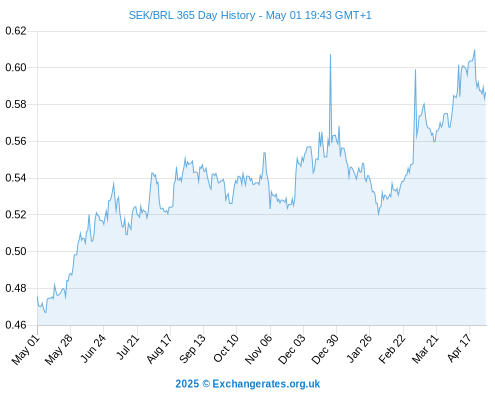
Task: Select the Nov 06 x-axis date label
Action: coord(259,350)
